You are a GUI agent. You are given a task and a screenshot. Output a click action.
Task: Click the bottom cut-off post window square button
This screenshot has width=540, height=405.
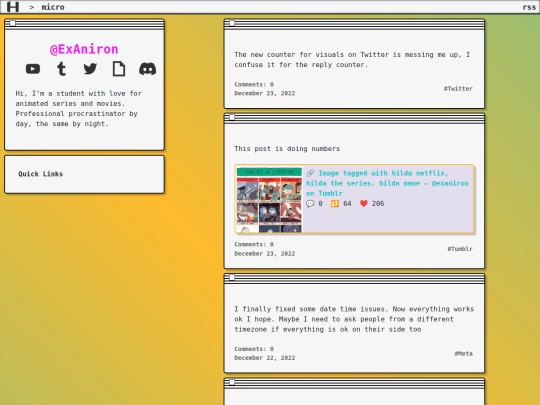[232, 382]
